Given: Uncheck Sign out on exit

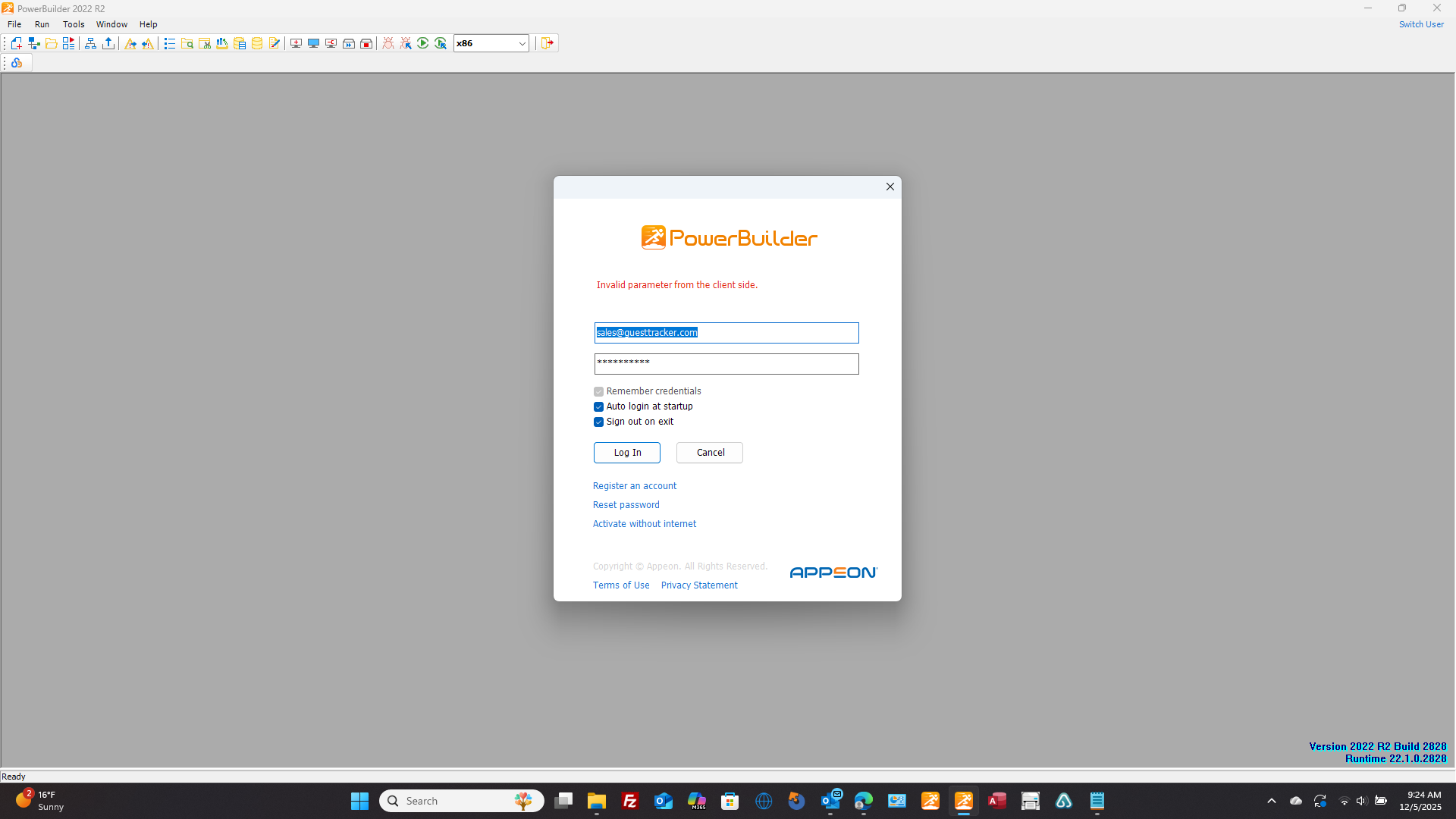Looking at the screenshot, I should [x=598, y=422].
